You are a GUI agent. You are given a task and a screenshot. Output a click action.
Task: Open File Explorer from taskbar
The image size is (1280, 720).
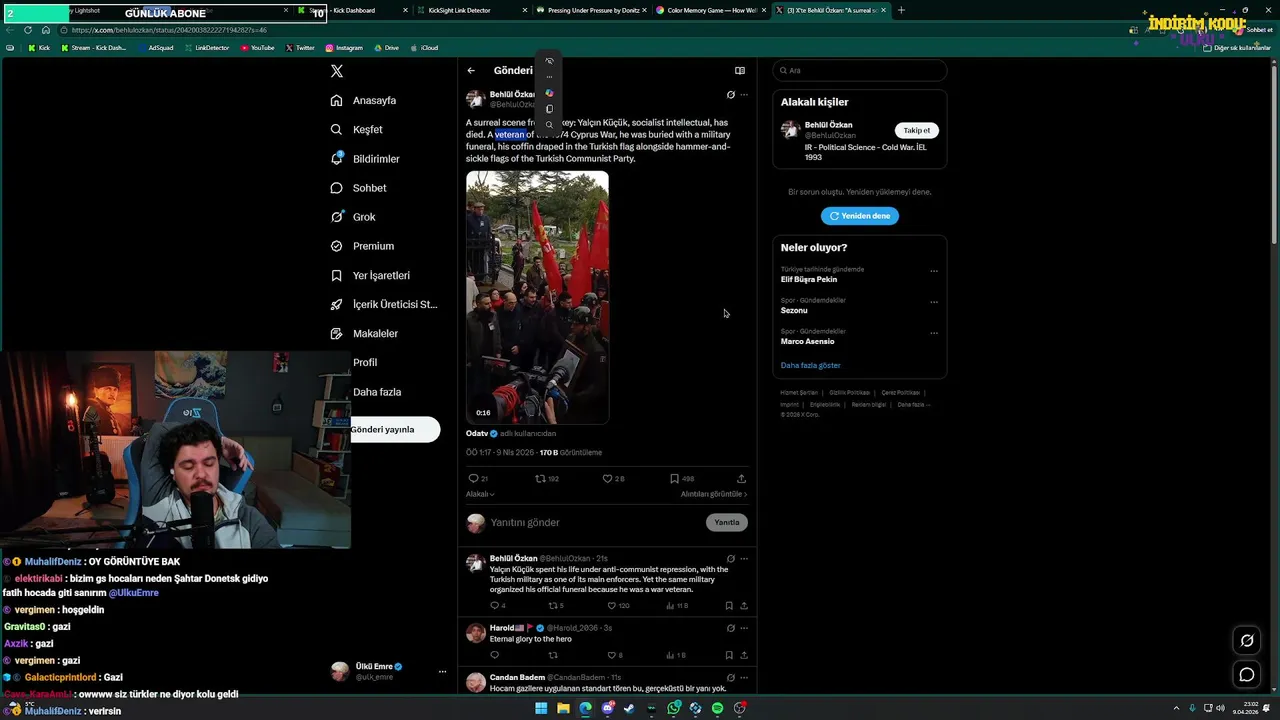[x=563, y=708]
